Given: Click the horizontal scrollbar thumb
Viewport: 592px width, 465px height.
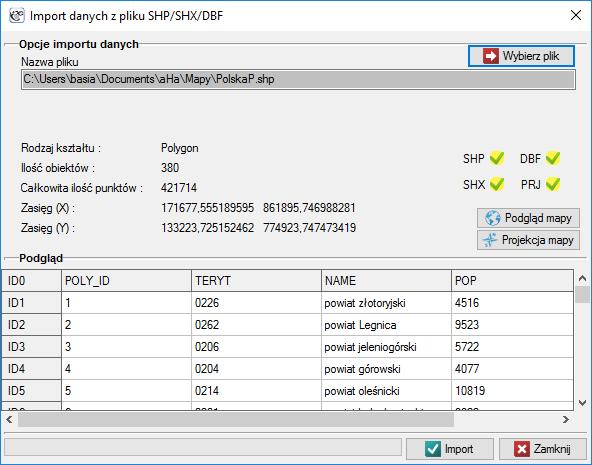Looking at the screenshot, I should point(236,419).
